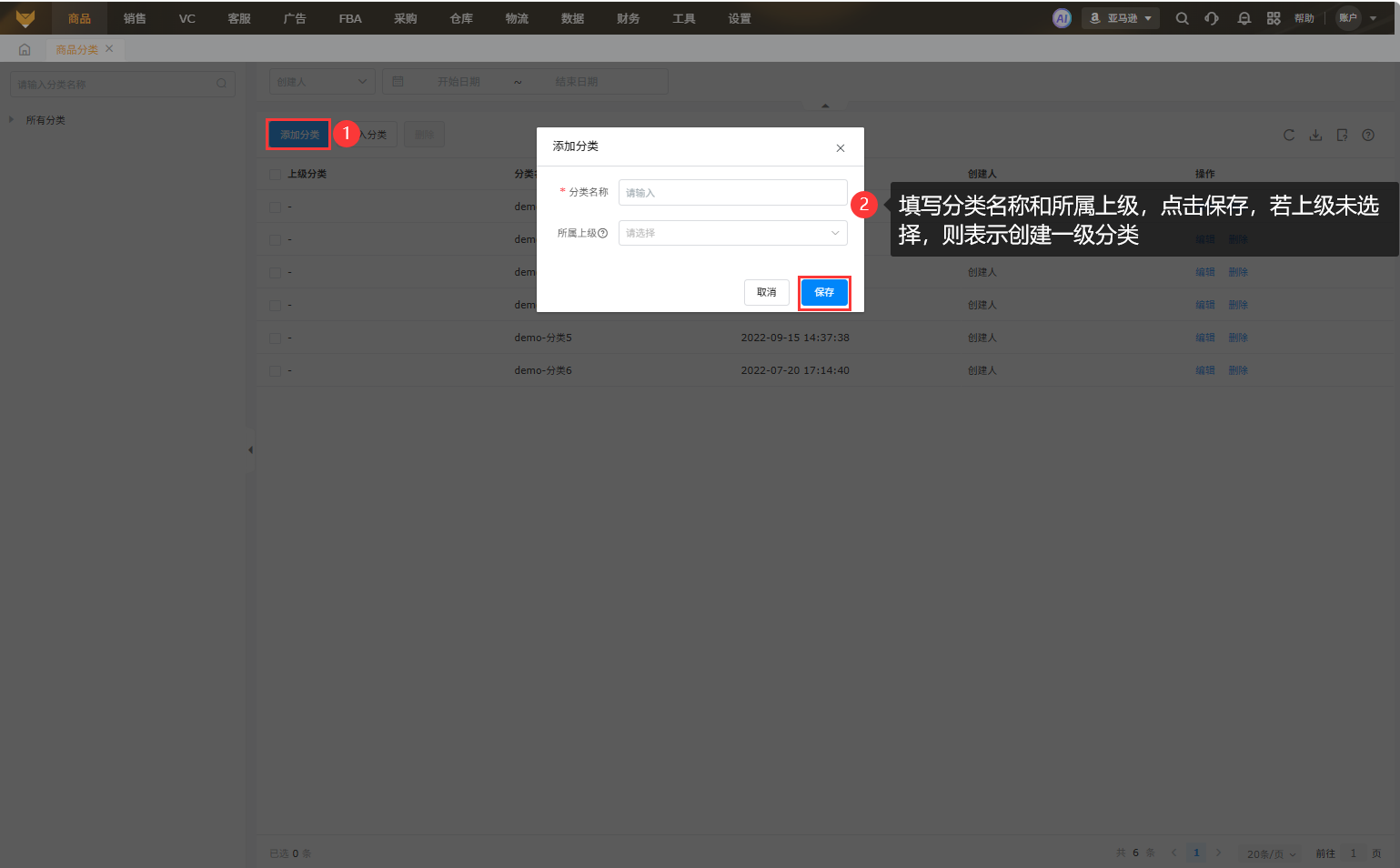Open the AI assistant icon
The image size is (1400, 868).
1062,18
